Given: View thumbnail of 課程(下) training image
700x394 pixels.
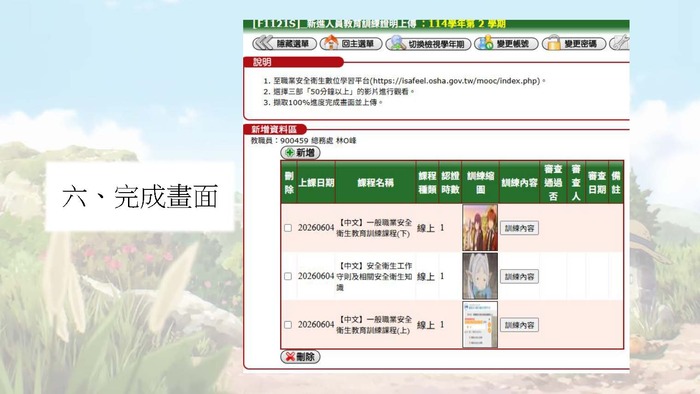Looking at the screenshot, I should (480, 228).
